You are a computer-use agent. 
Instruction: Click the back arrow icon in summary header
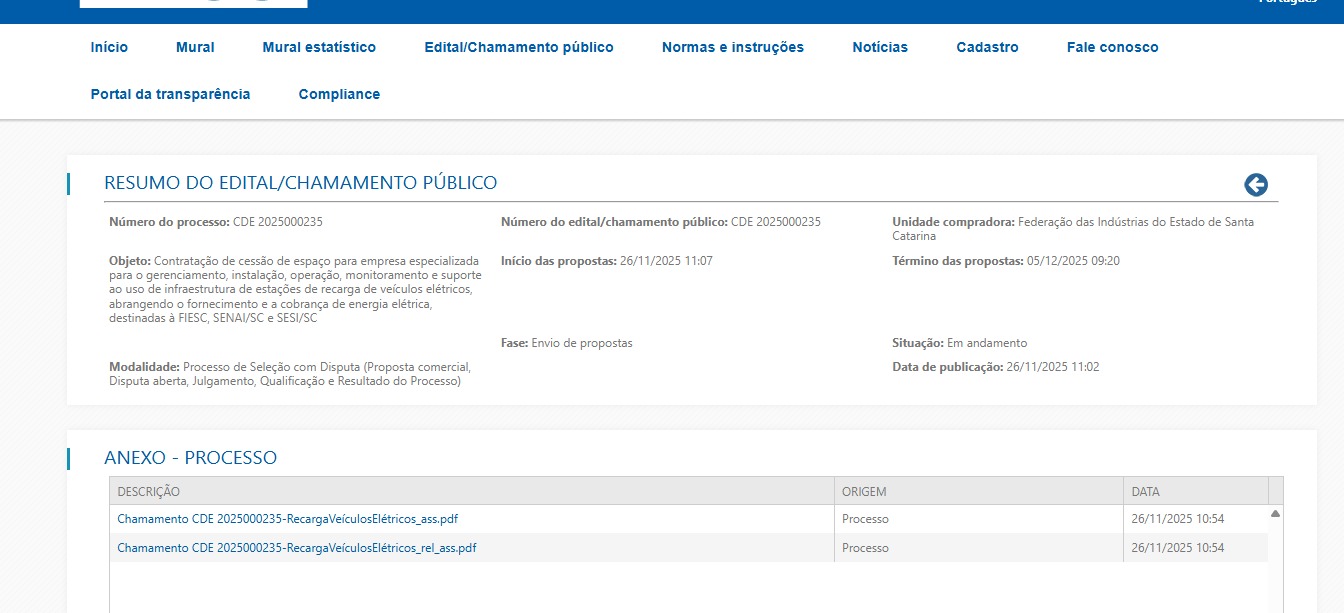click(x=1255, y=185)
